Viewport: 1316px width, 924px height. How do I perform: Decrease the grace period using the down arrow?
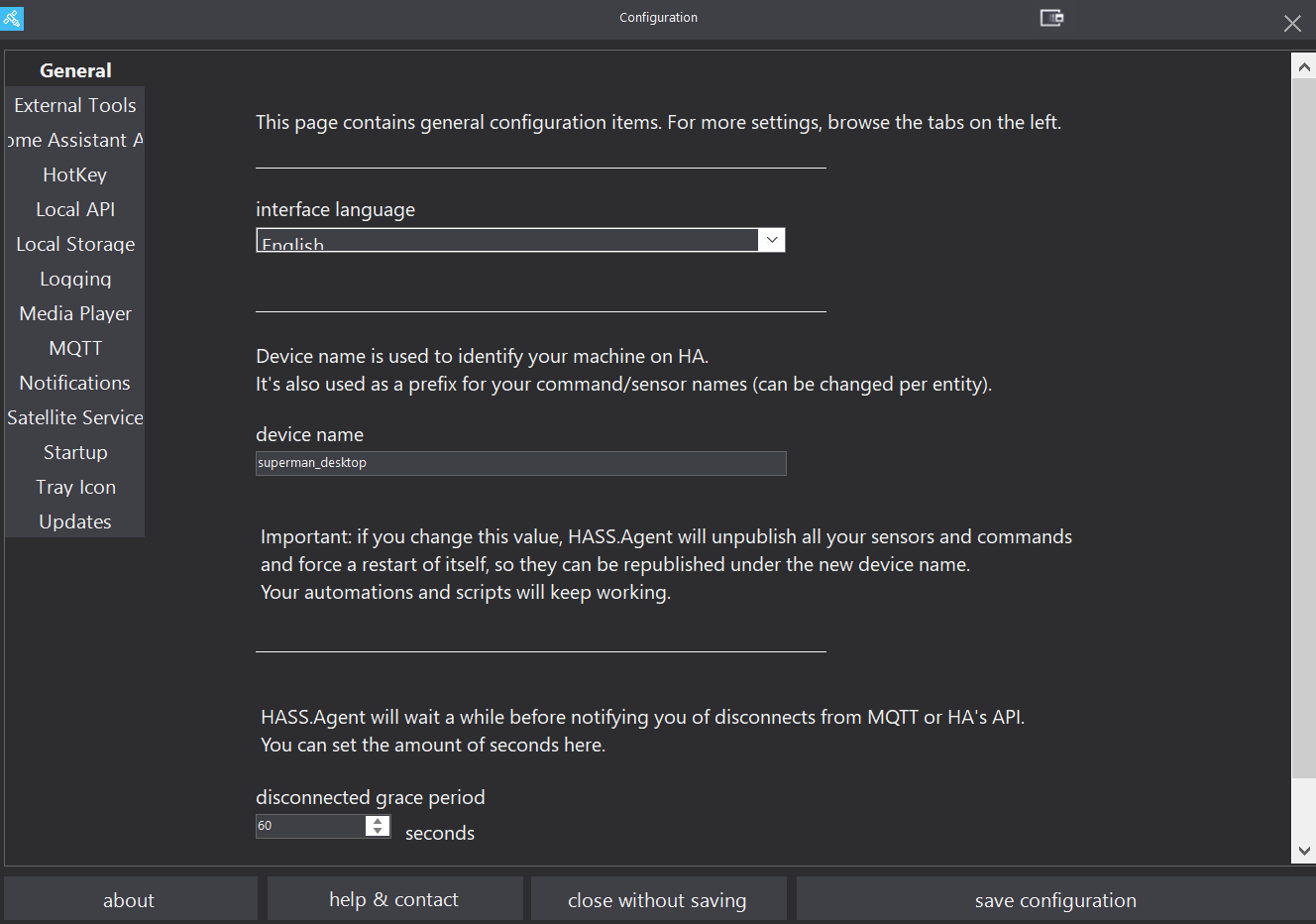378,831
